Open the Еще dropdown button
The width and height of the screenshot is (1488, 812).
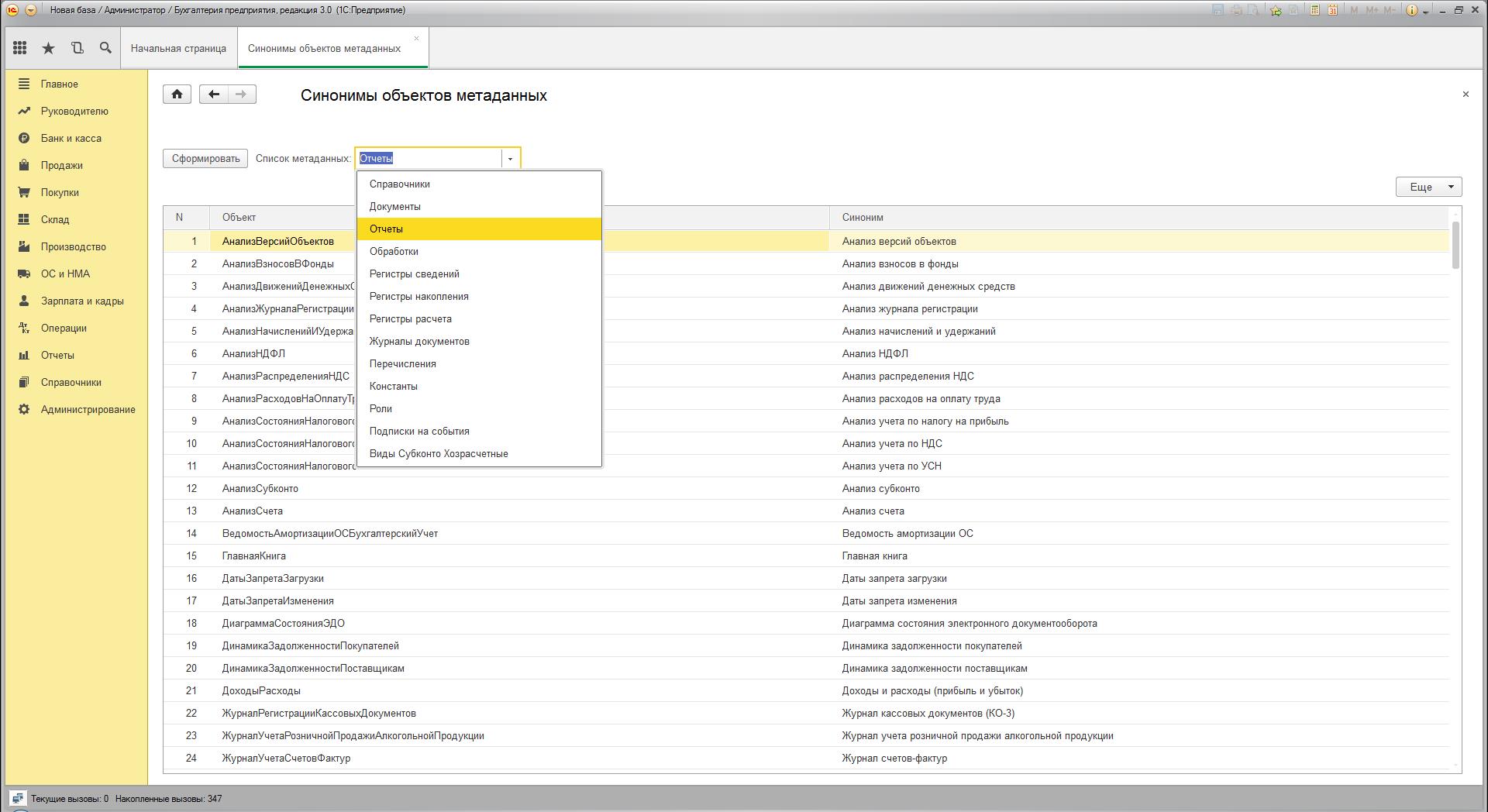tap(1428, 187)
